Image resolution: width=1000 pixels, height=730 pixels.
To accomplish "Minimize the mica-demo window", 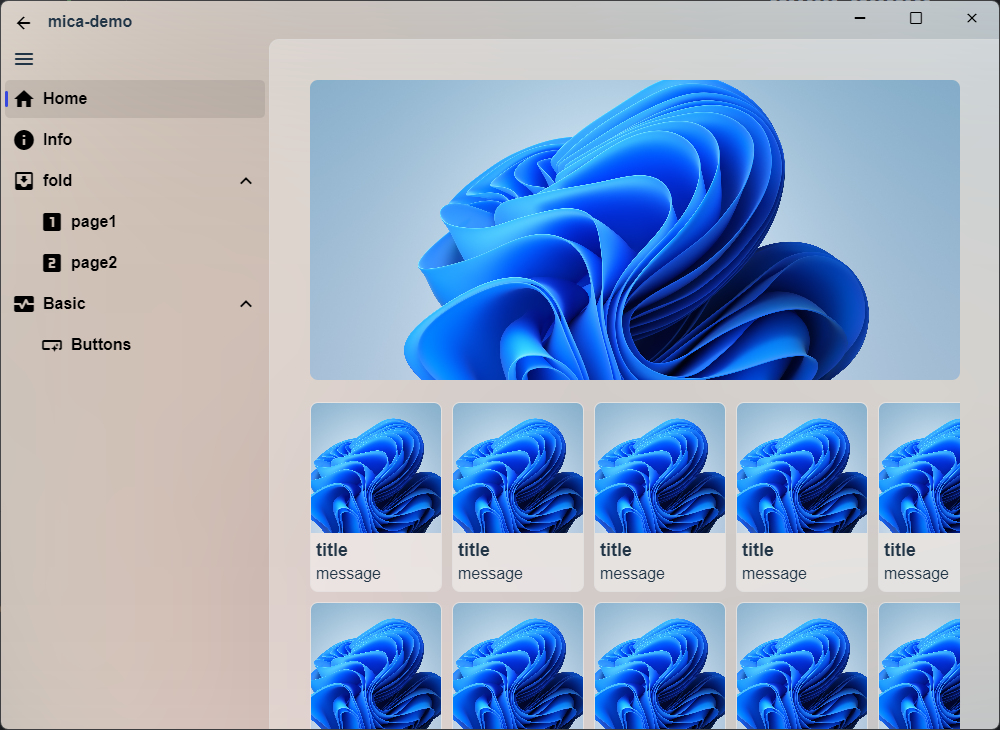I will (860, 18).
